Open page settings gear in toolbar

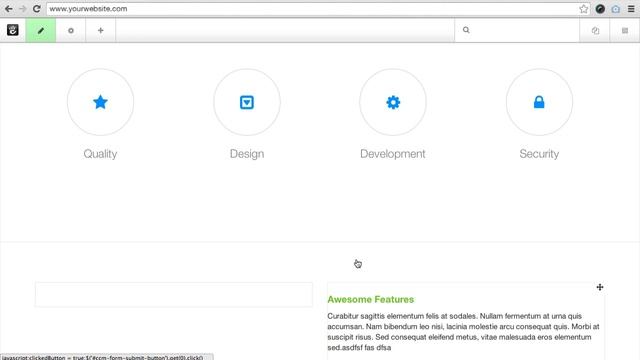71,30
